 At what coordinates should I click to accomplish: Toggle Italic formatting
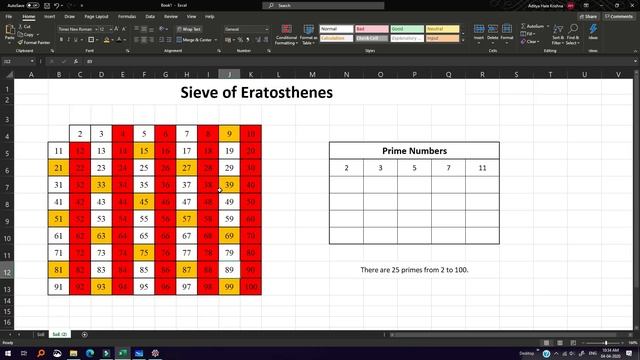[x=68, y=40]
